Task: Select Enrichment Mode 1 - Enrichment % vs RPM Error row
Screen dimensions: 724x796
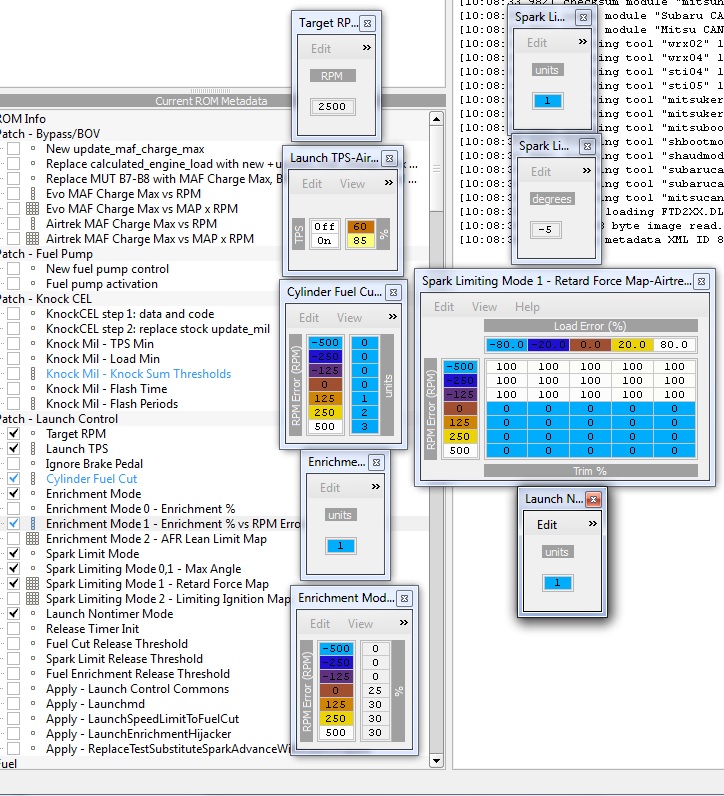Action: click(x=173, y=524)
